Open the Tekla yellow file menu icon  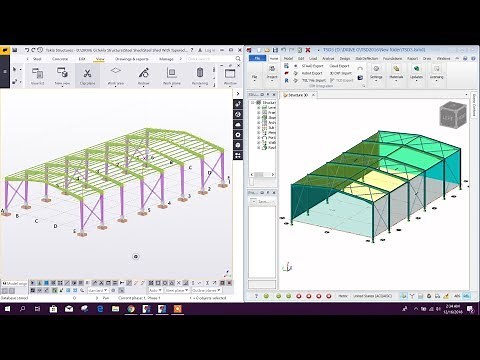pyautogui.click(x=5, y=50)
